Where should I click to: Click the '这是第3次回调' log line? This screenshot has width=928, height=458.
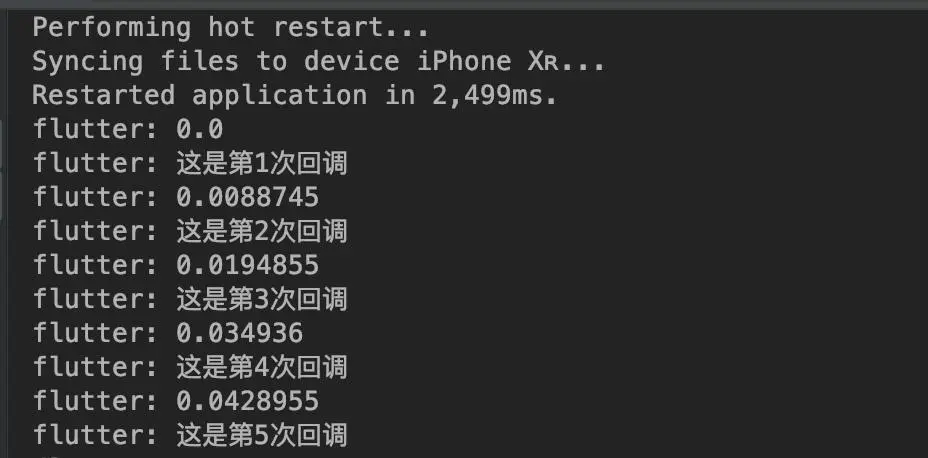tap(190, 299)
